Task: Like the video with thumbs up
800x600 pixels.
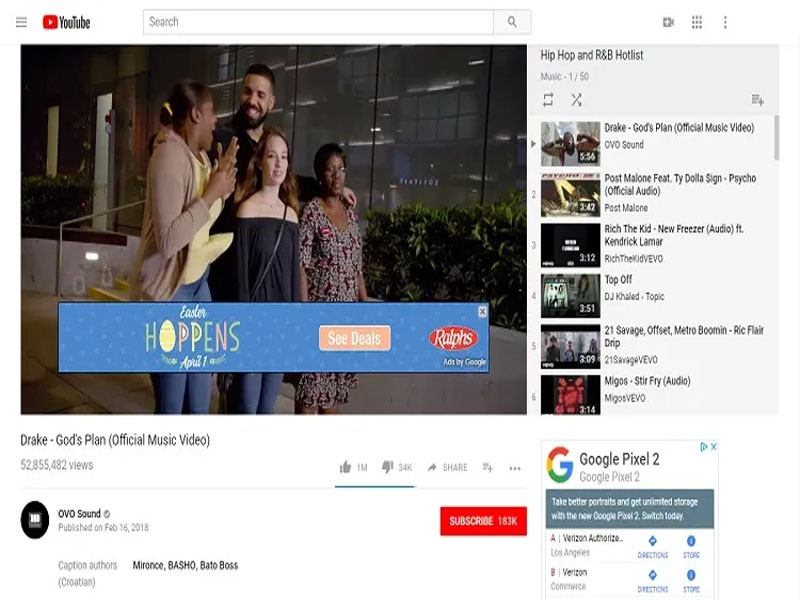Action: coord(346,467)
